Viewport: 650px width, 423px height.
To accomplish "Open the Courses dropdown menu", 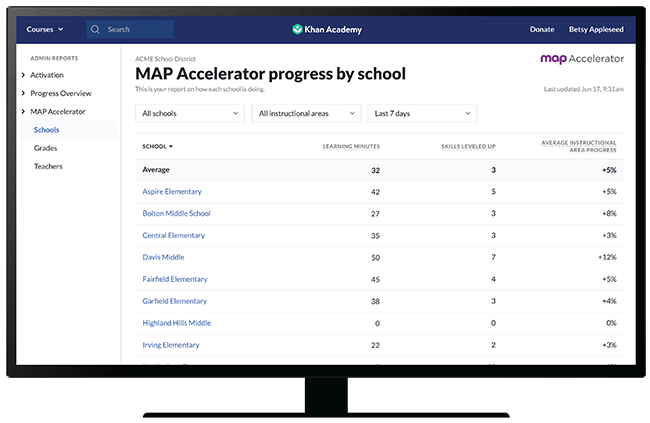I will click(x=45, y=29).
